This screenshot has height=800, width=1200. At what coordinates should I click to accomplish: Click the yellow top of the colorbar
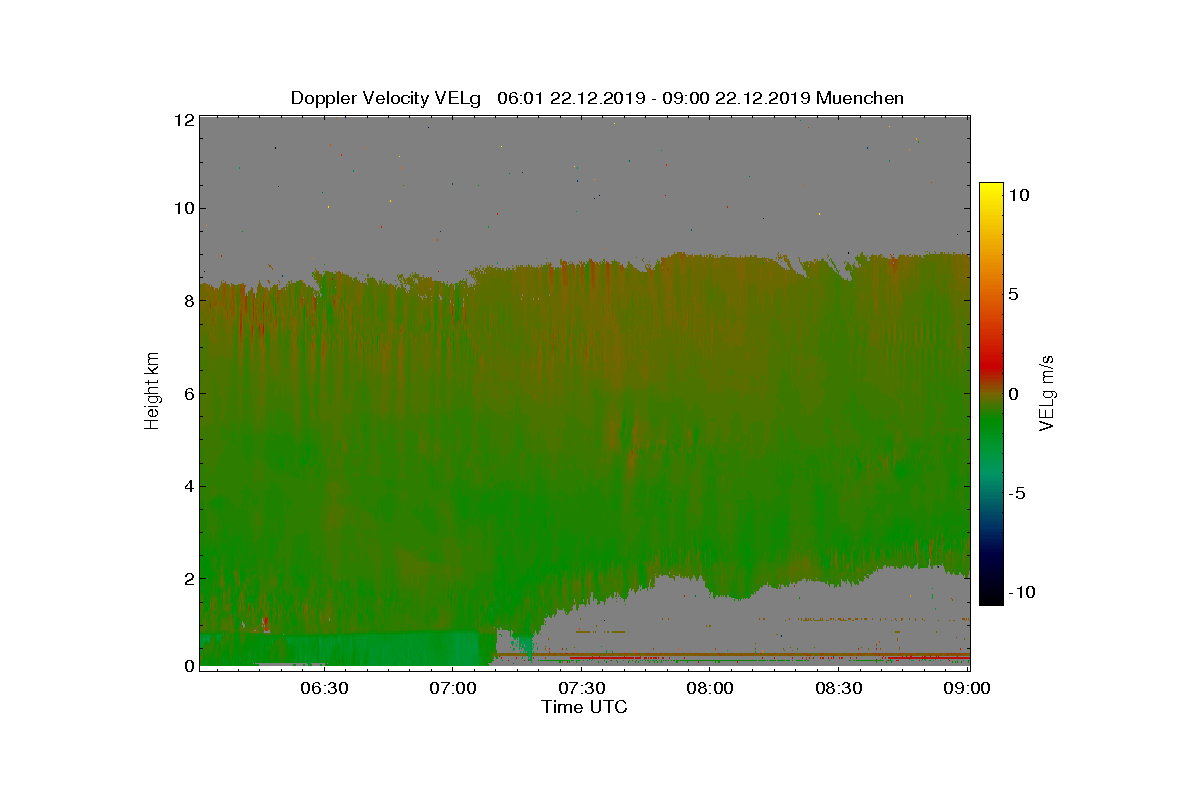991,190
